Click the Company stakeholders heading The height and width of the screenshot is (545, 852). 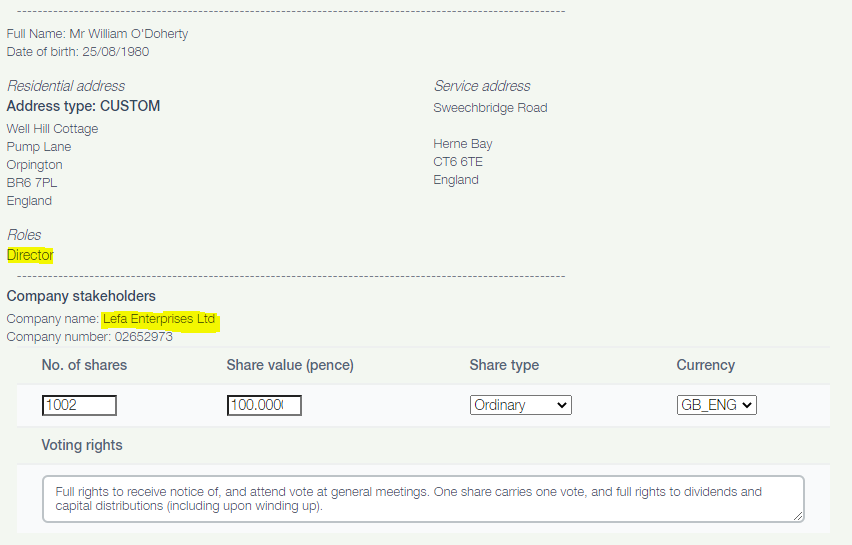(x=81, y=296)
